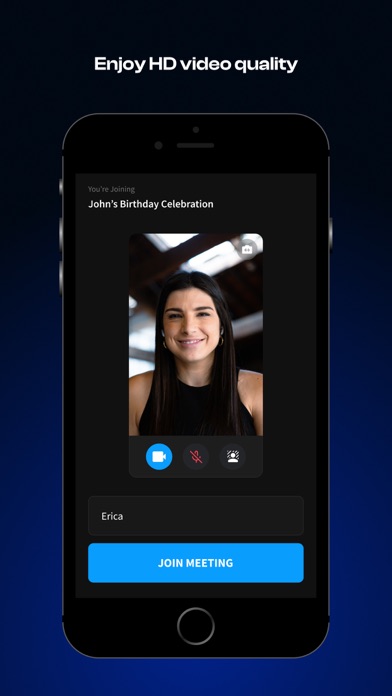Click the John's Birthday Celebration title

(150, 204)
